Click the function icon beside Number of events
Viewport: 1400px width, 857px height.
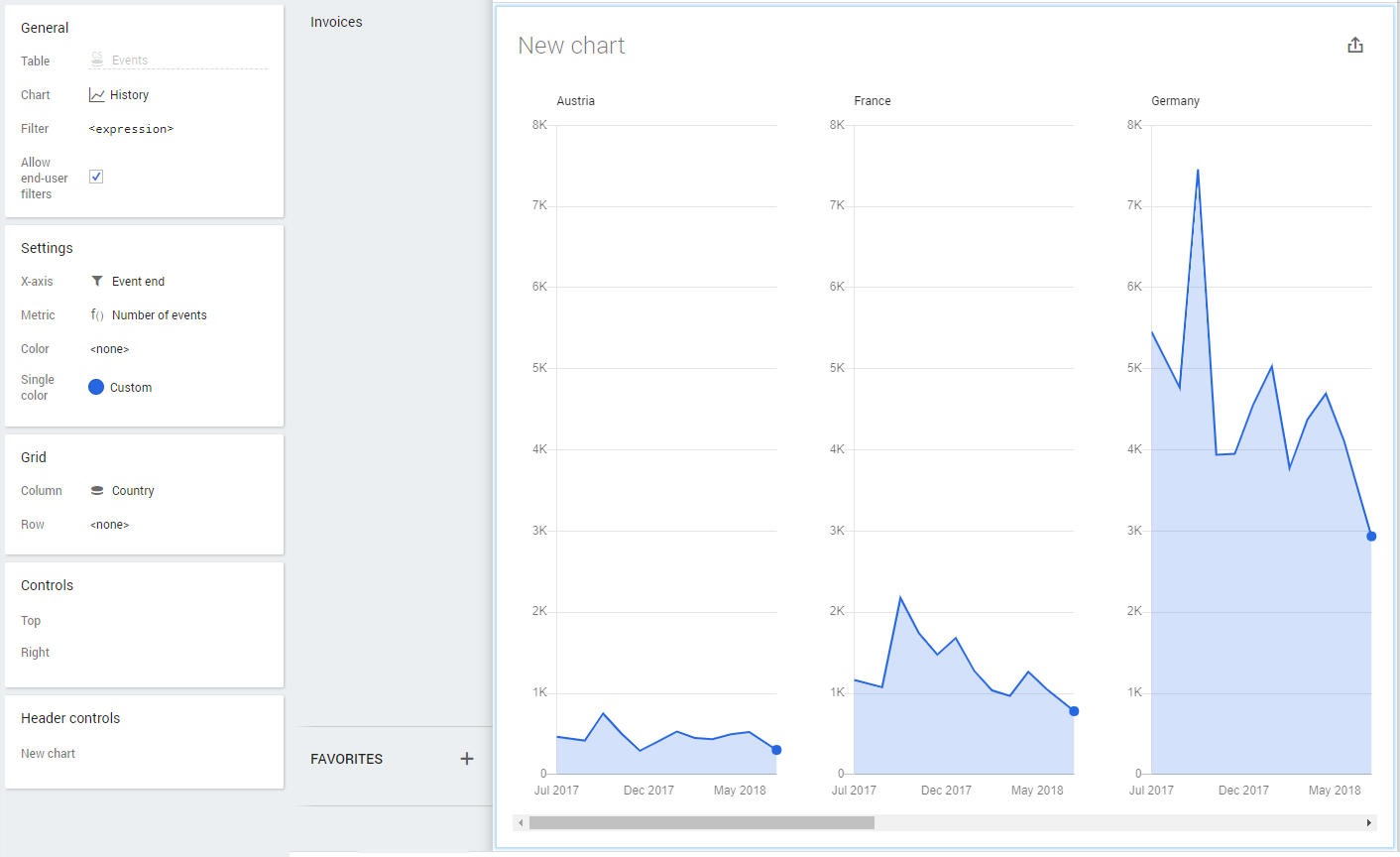point(97,315)
